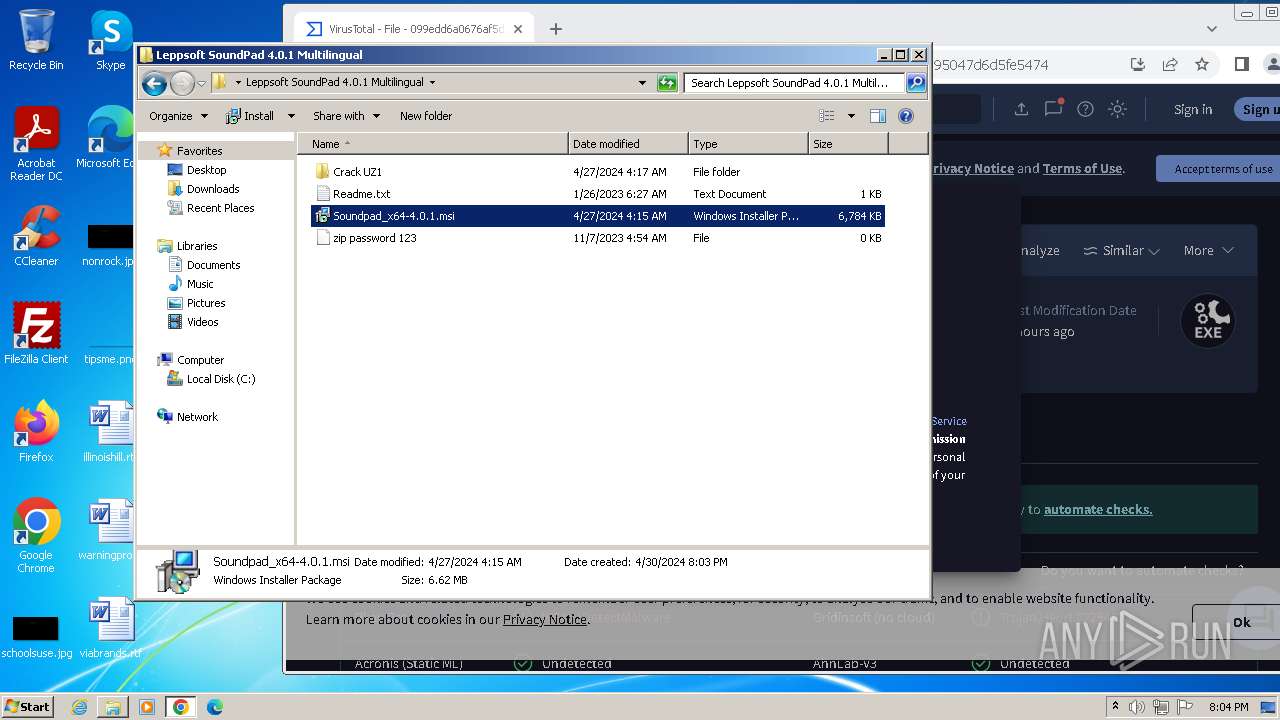
Task: Close the VirusTotal browser tab
Action: 518,29
